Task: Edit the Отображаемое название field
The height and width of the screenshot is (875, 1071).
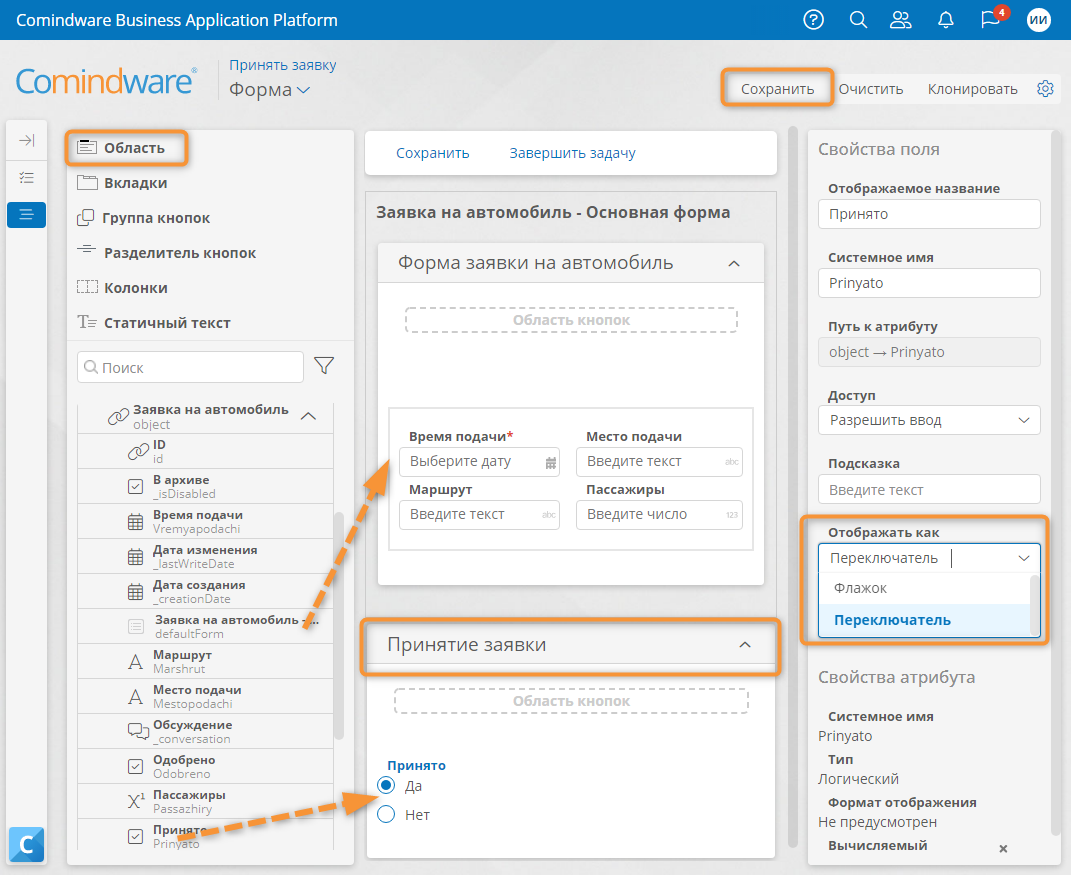Action: pyautogui.click(x=929, y=214)
